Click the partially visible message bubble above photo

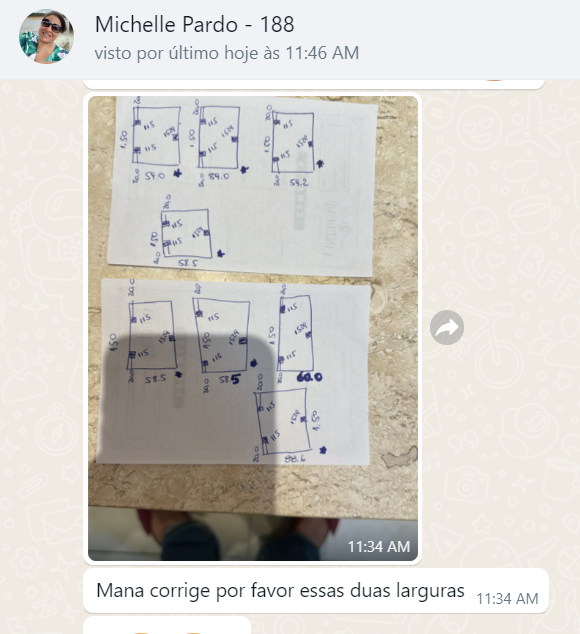[313, 84]
